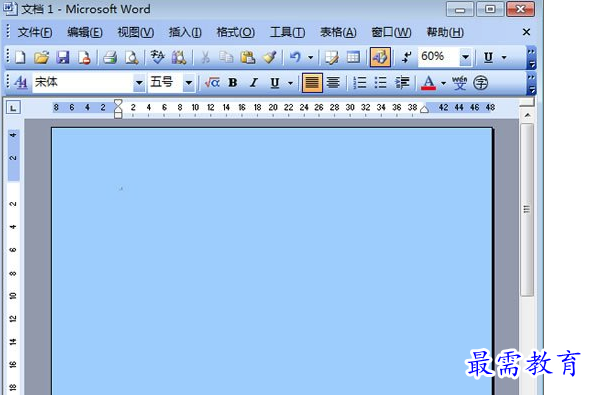
Task: Open the 表格(A) menu
Action: [338, 32]
